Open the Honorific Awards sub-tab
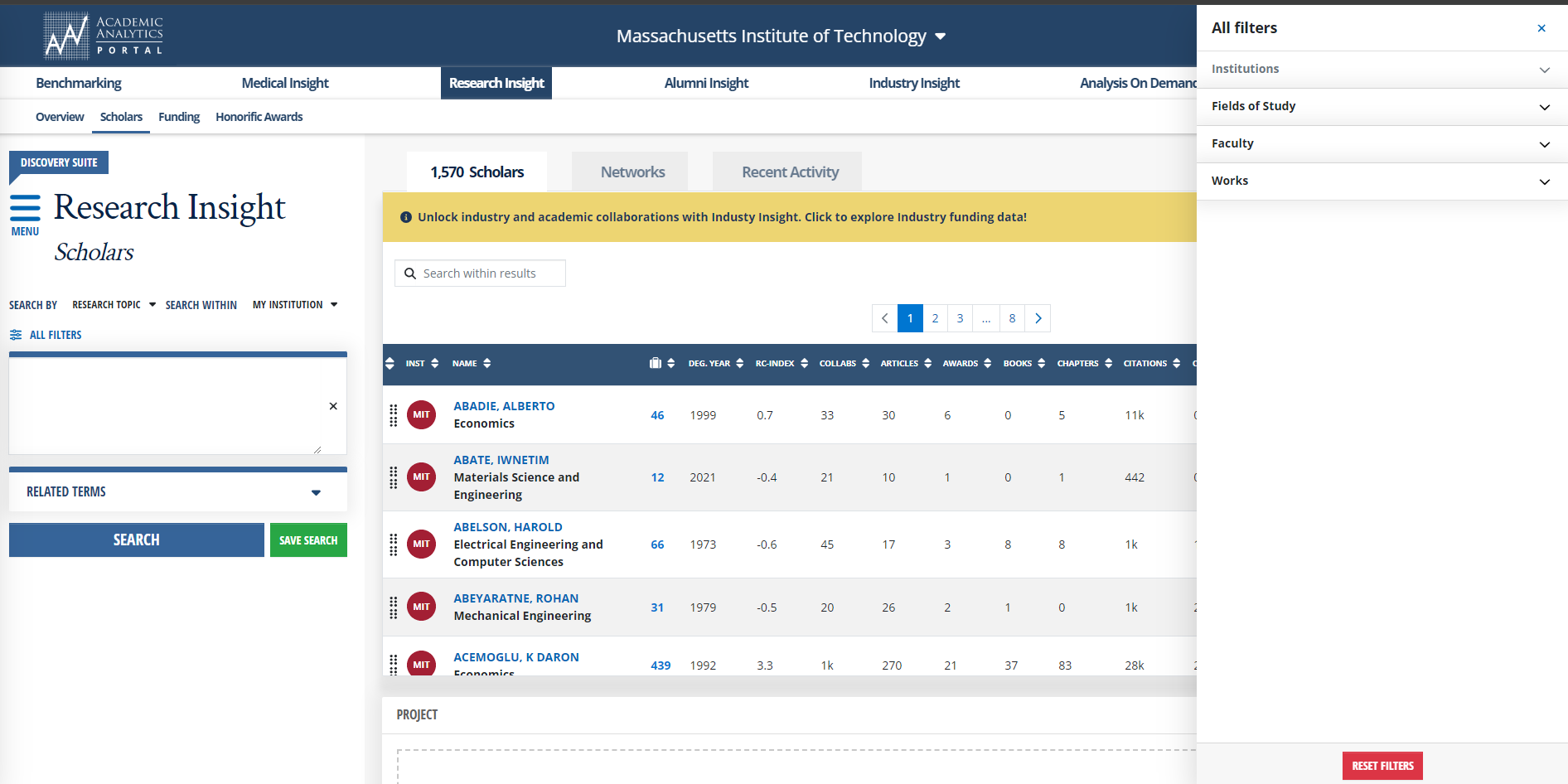This screenshot has width=1568, height=784. pyautogui.click(x=259, y=117)
